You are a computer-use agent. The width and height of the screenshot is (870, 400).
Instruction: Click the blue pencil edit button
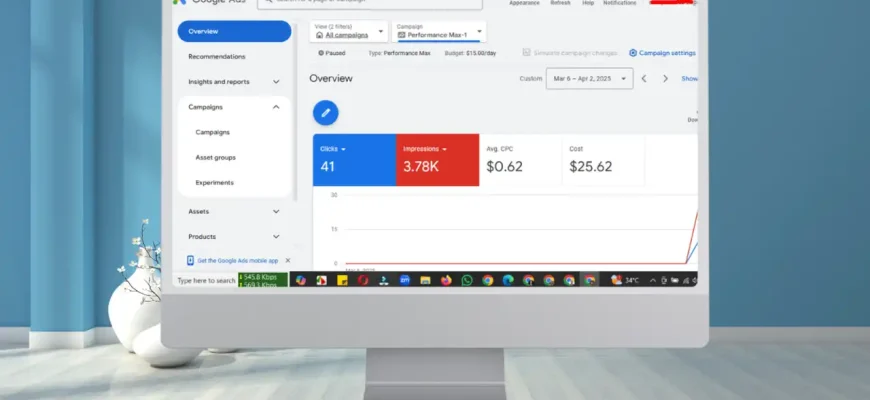pyautogui.click(x=326, y=113)
